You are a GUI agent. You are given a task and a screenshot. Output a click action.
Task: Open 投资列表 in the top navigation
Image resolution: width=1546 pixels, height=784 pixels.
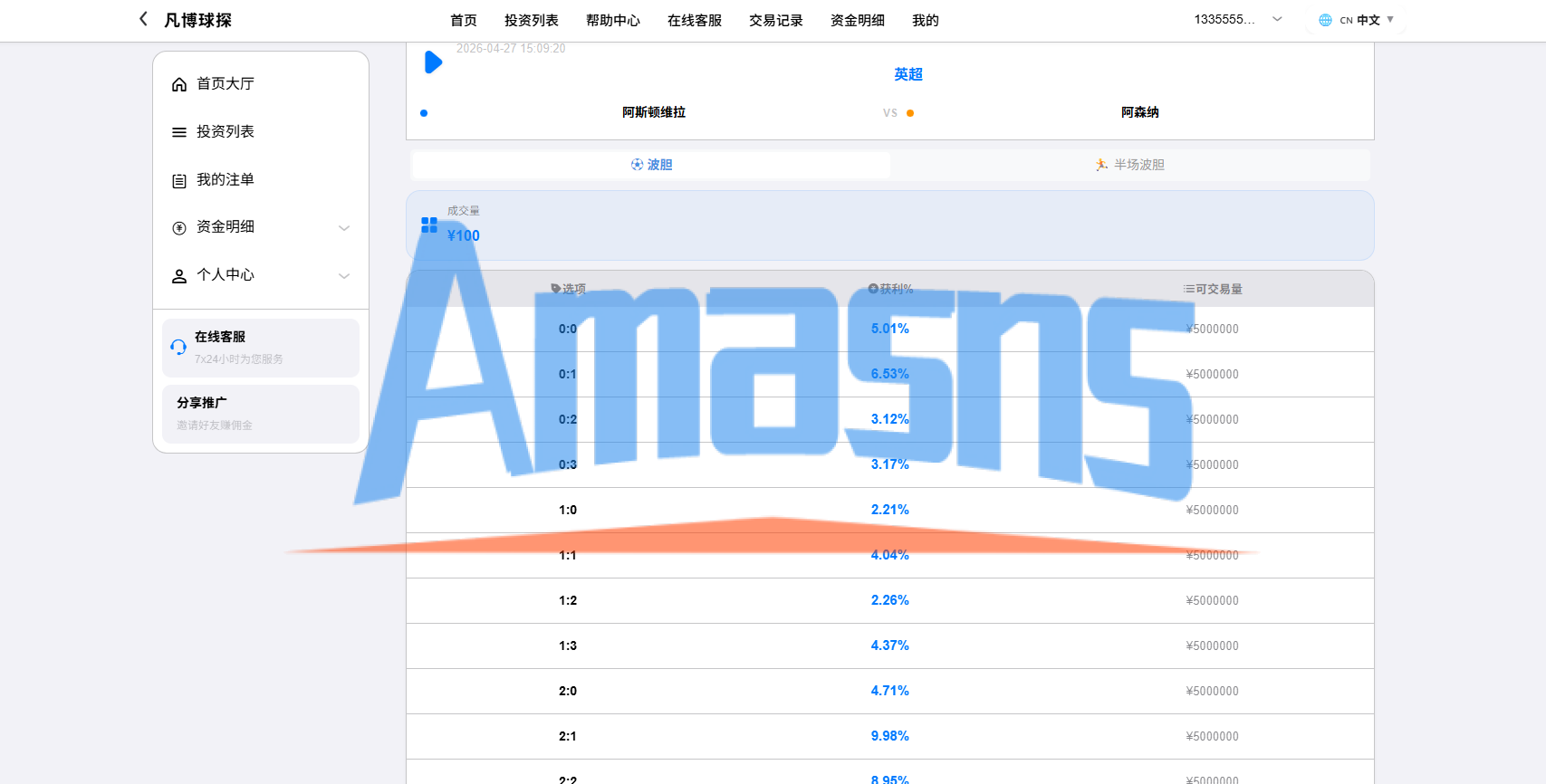coord(532,20)
